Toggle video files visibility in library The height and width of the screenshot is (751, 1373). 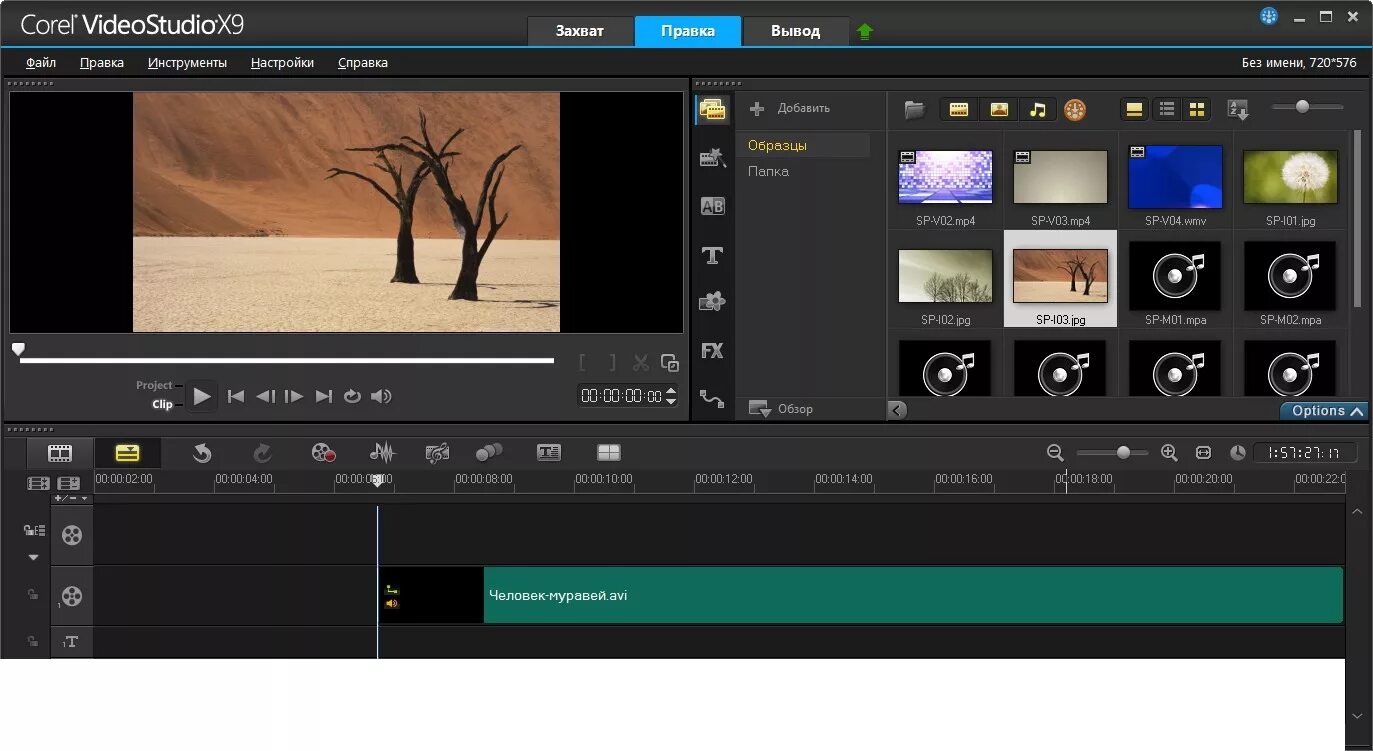tap(959, 110)
